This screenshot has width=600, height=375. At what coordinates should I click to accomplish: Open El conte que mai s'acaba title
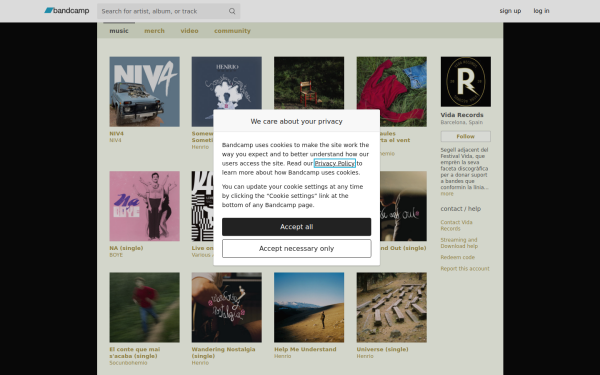[135, 352]
